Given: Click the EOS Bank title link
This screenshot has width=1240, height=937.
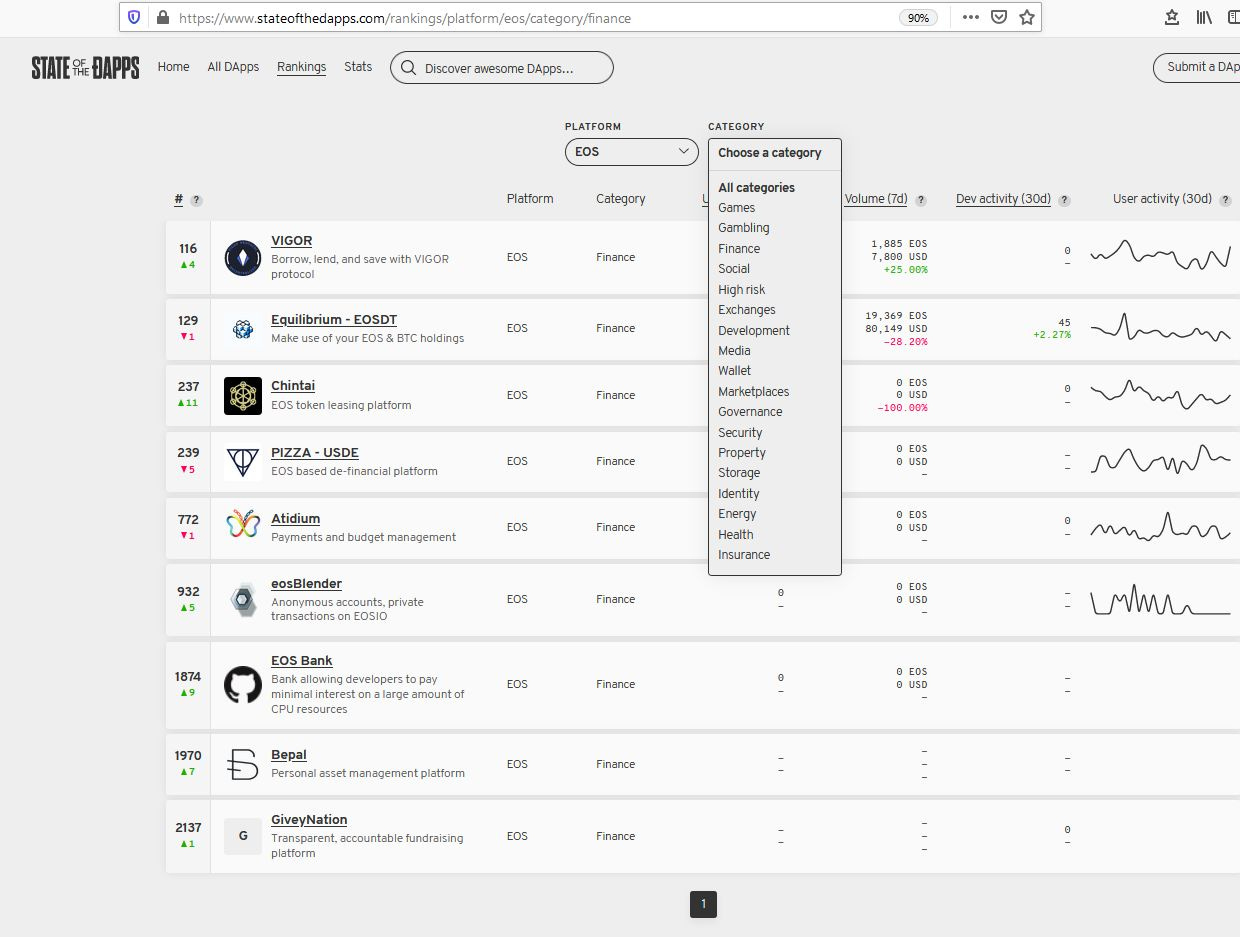Looking at the screenshot, I should (301, 661).
